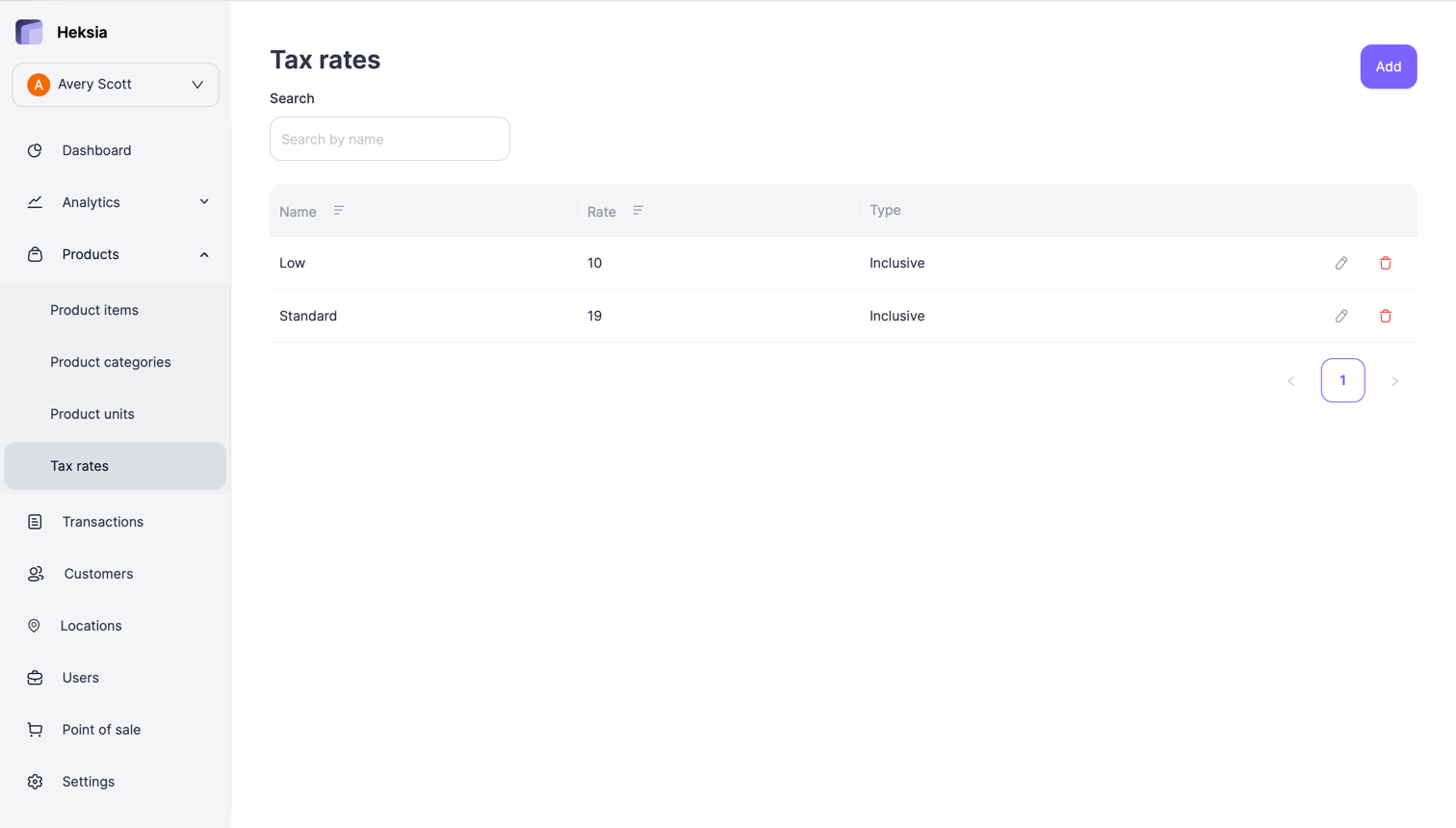
Task: Click the edit pencil icon for Standard
Action: pos(1341,316)
